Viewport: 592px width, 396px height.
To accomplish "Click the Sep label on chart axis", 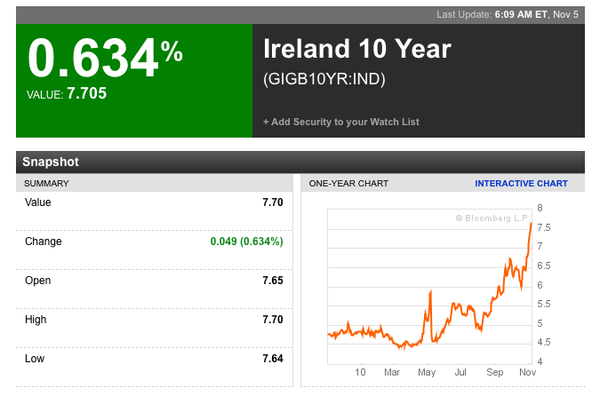I will pyautogui.click(x=495, y=372).
